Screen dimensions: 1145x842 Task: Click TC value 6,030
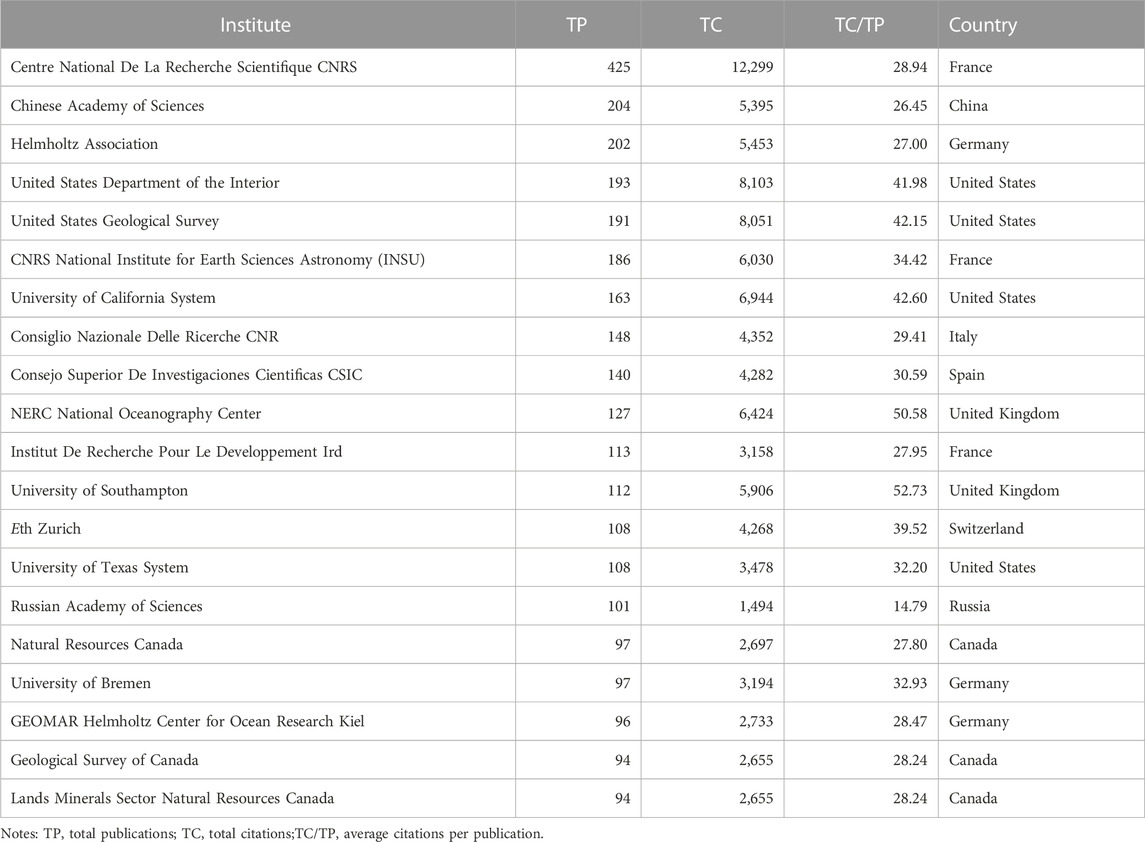click(756, 259)
